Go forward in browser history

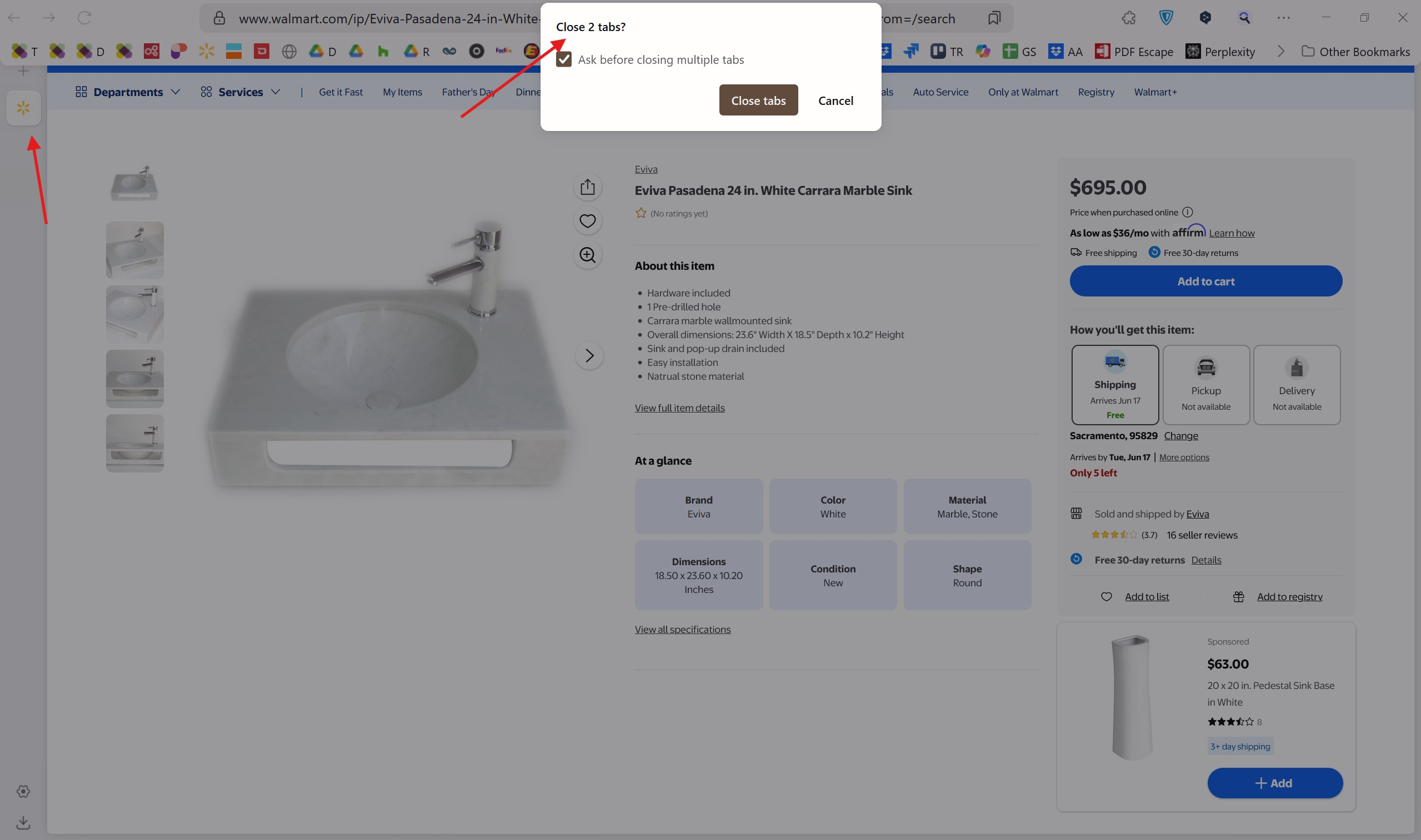pos(49,18)
